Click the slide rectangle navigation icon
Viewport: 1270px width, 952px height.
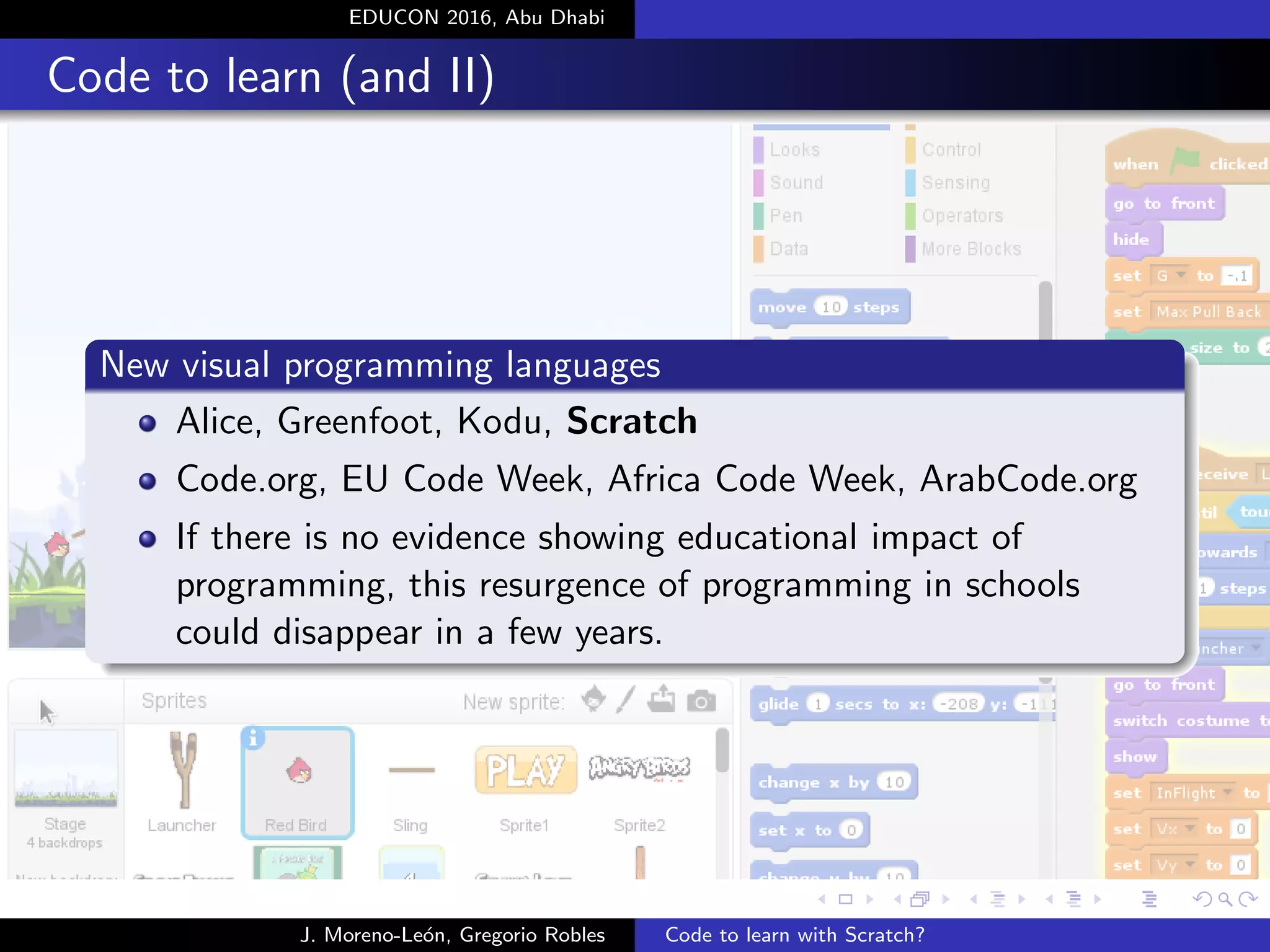coord(845,899)
